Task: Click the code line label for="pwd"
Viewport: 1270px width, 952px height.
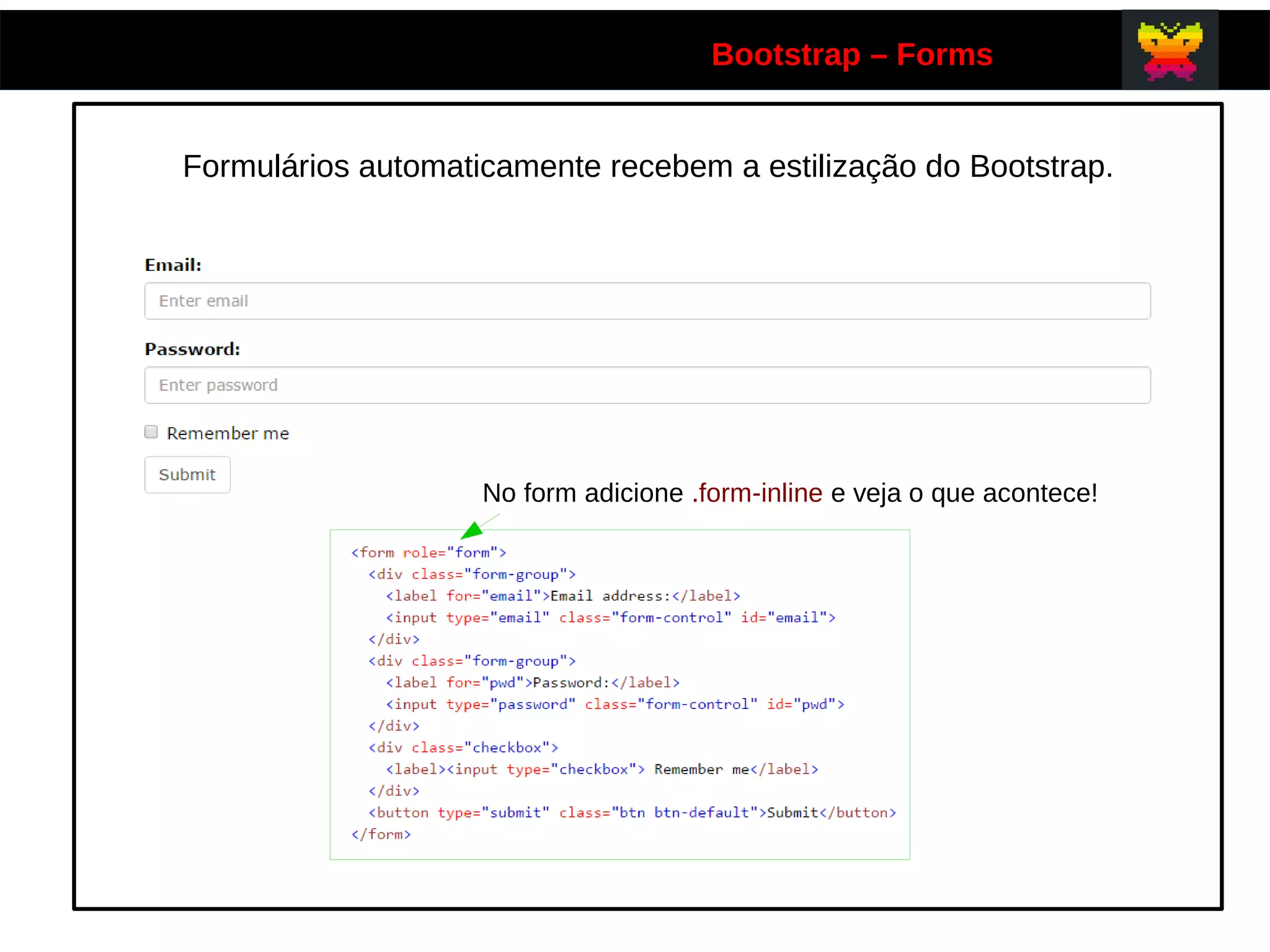Action: coord(533,682)
